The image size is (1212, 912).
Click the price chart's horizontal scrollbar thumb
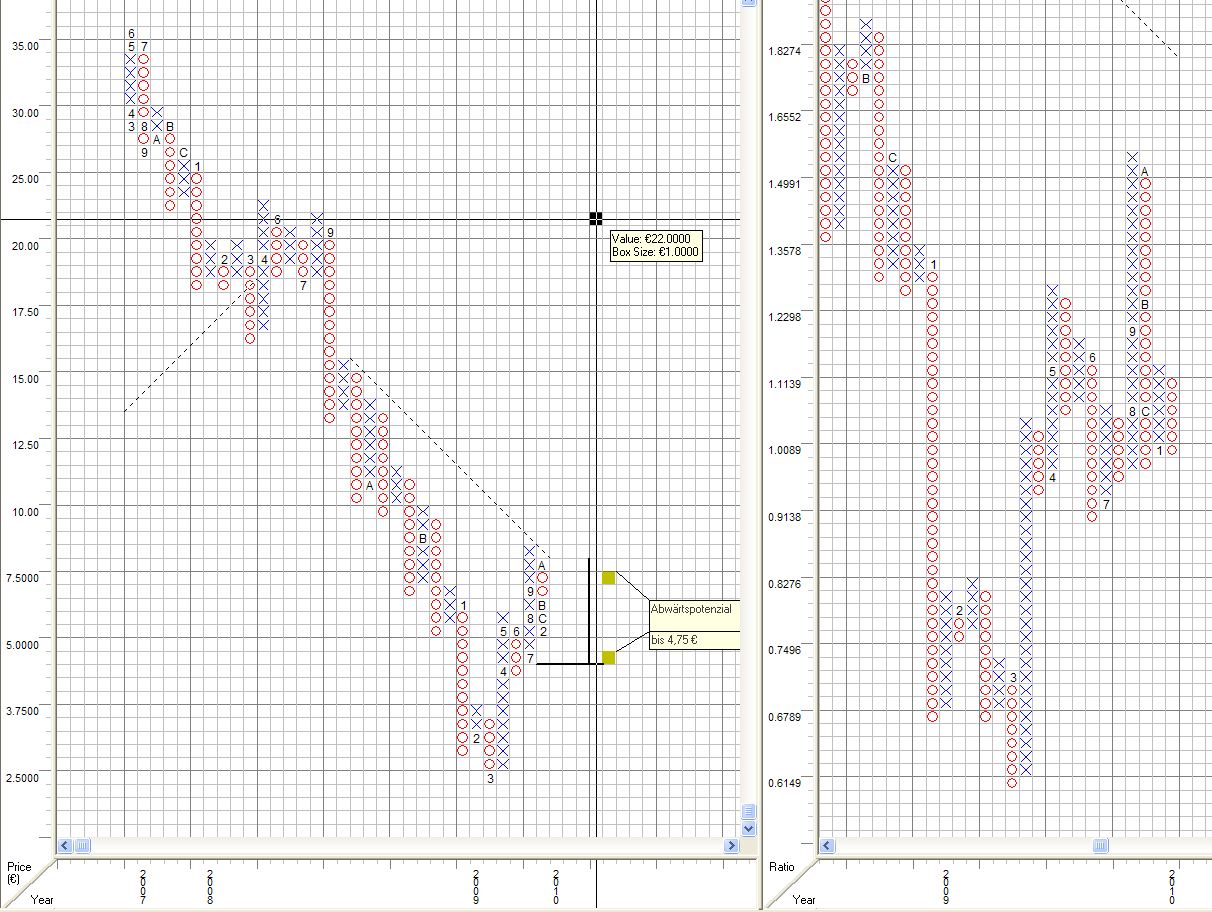coord(82,846)
